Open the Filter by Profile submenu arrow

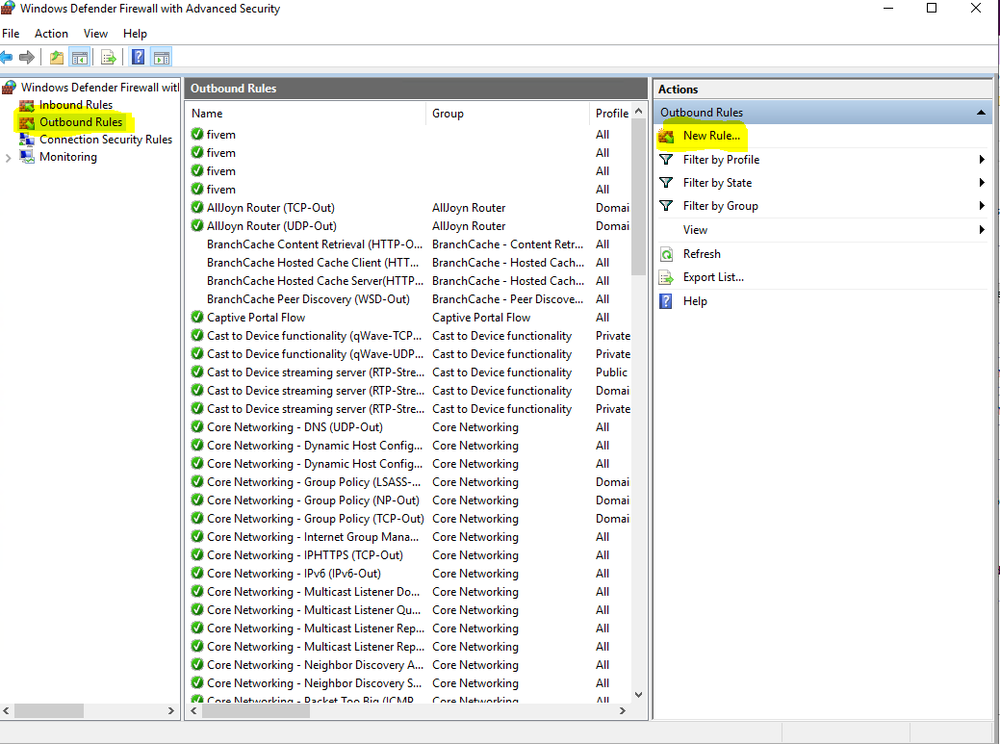point(982,159)
